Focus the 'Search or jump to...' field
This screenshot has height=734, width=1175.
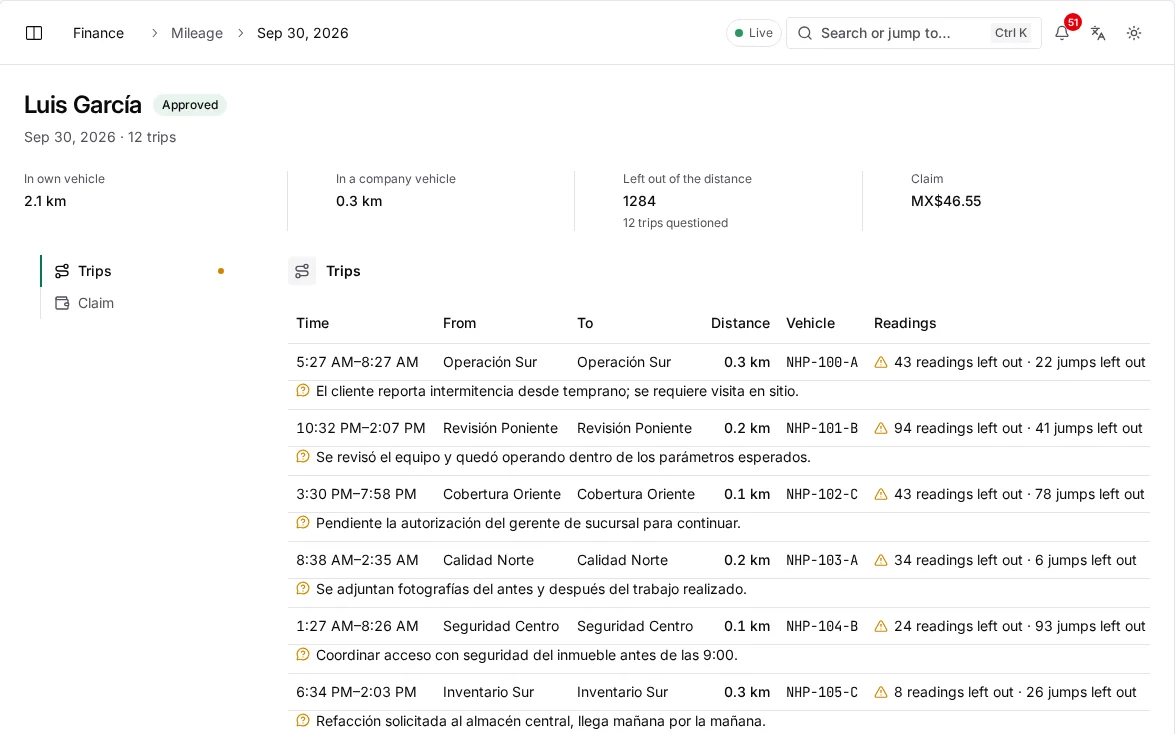tap(913, 33)
